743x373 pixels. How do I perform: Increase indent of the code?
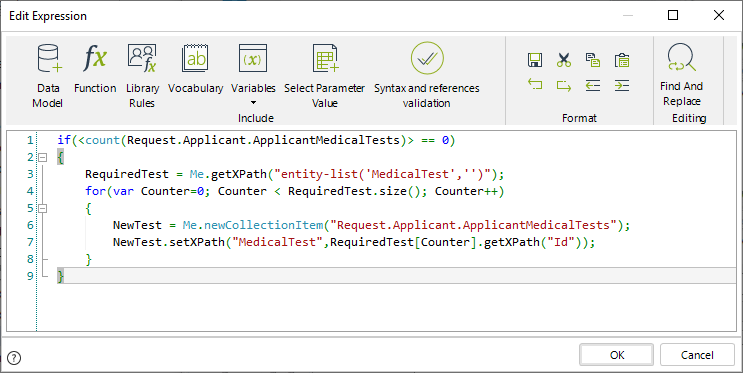click(622, 85)
